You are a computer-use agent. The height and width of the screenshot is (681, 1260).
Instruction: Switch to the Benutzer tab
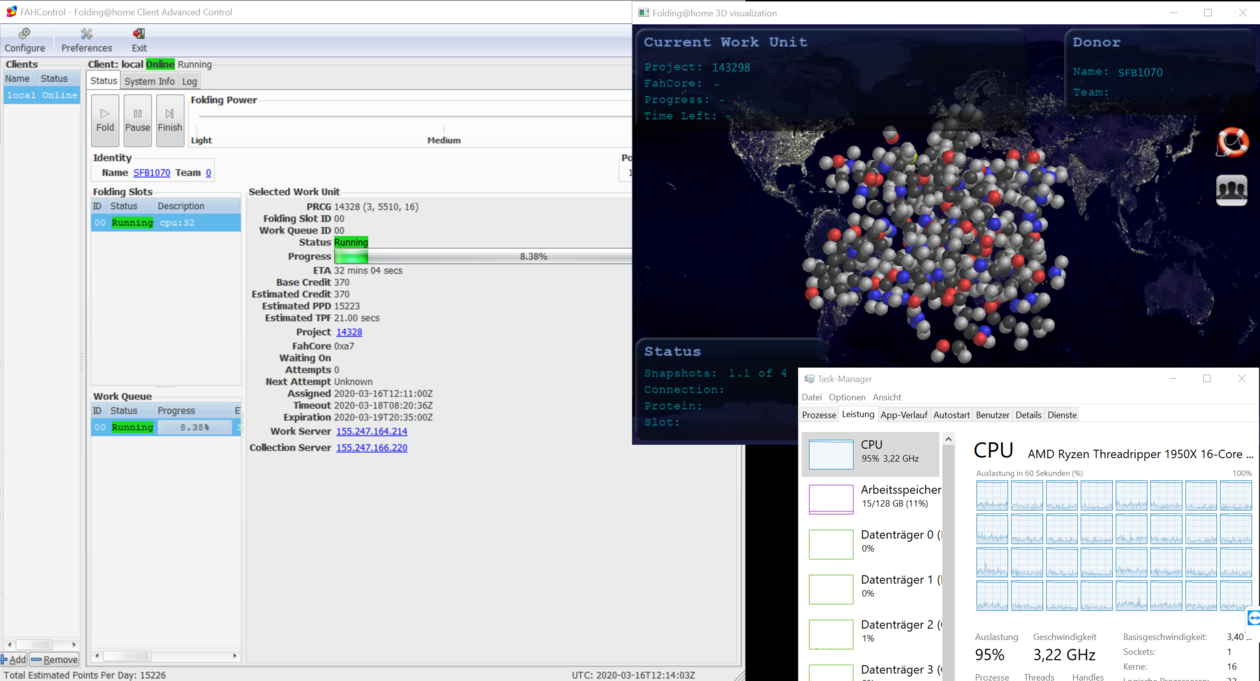(x=993, y=415)
